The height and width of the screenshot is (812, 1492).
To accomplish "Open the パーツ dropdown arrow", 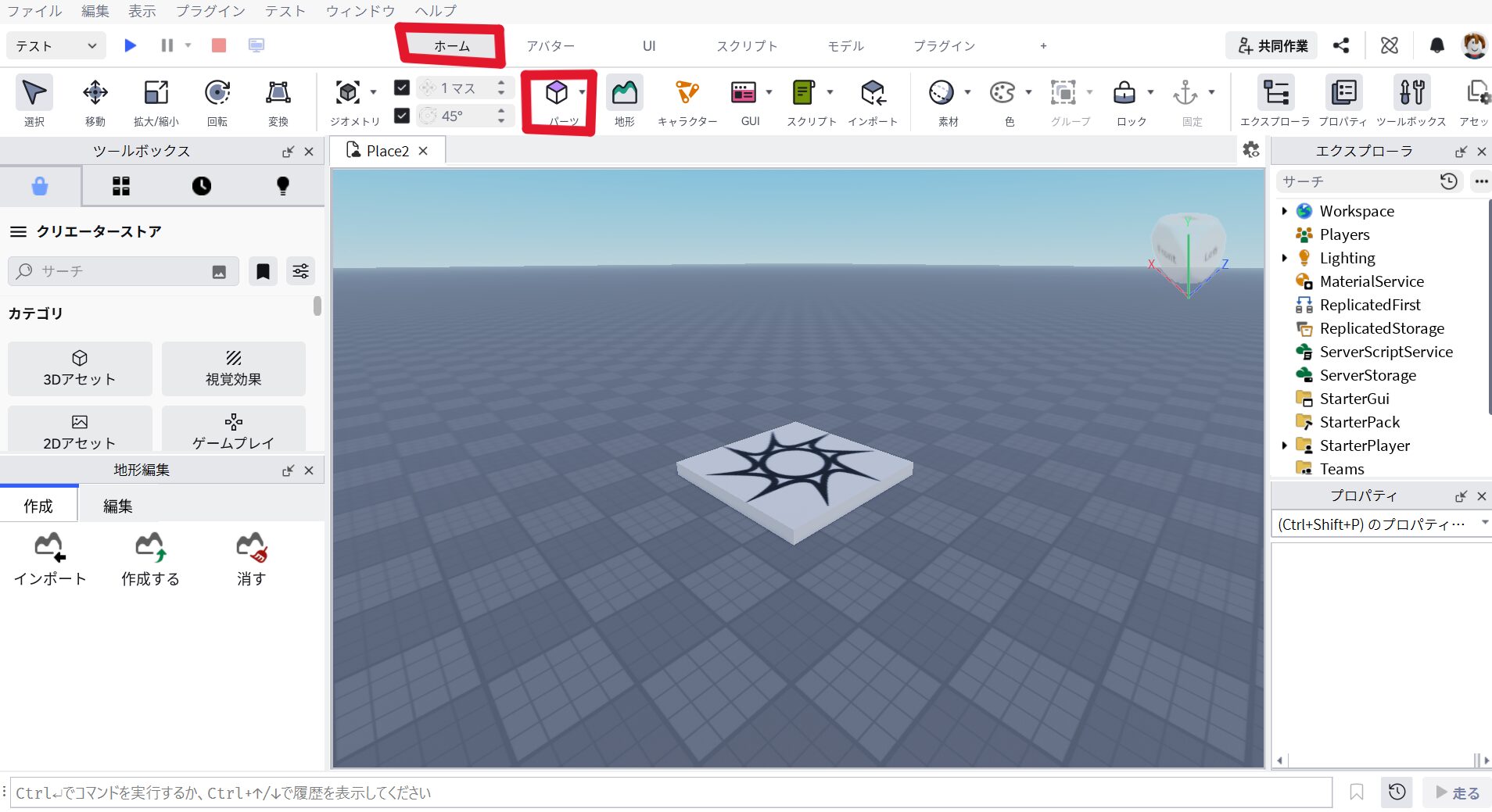I will click(582, 92).
